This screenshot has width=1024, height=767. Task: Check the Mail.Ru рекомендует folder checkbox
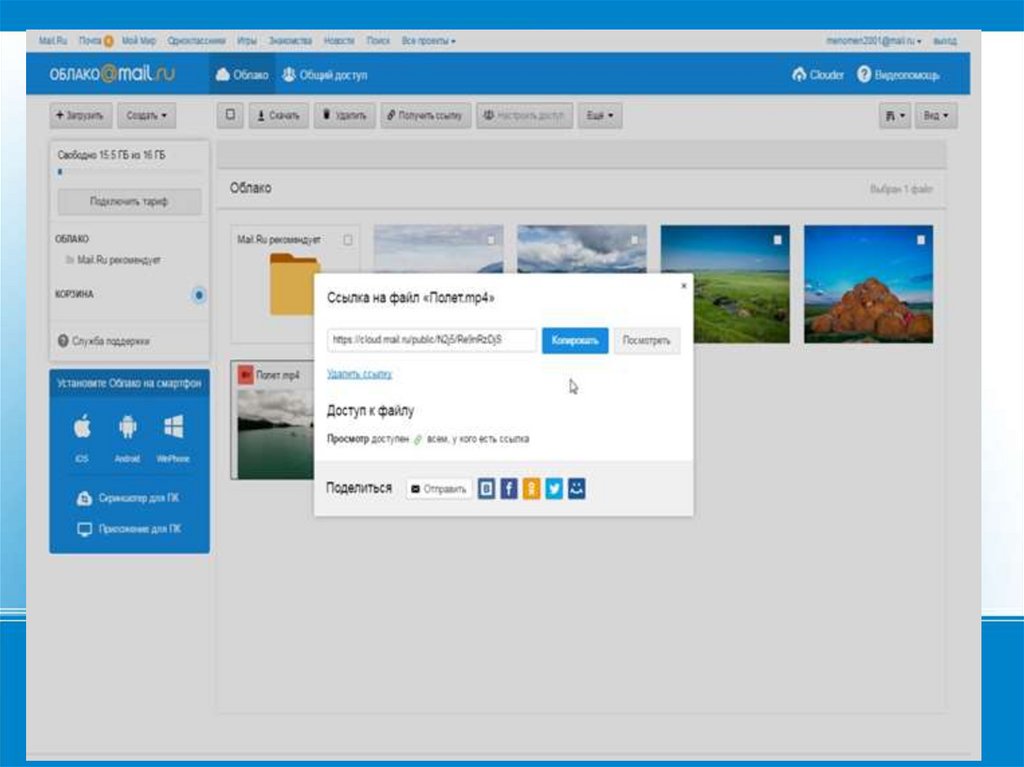pyautogui.click(x=347, y=240)
